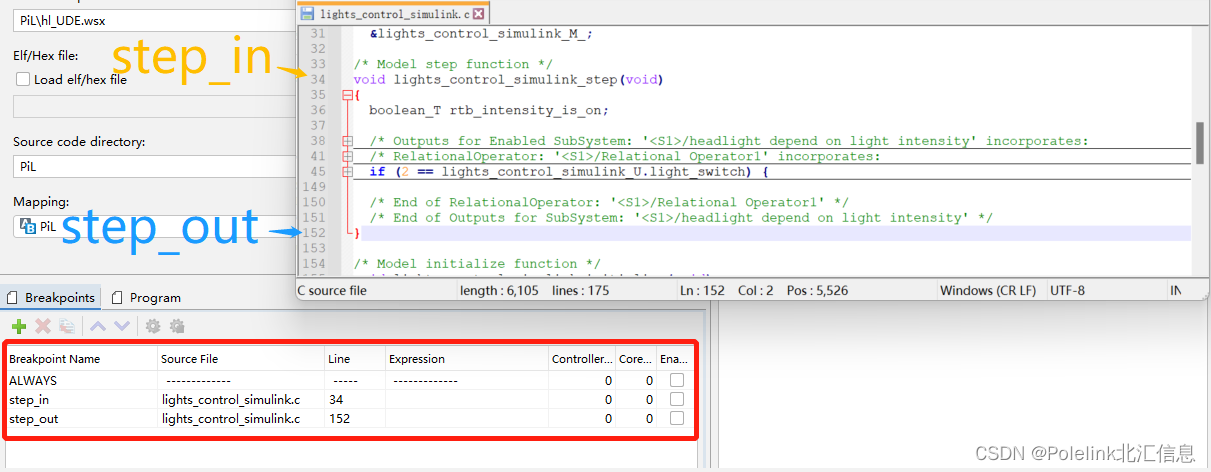Click the lights_control_simulink_step function name
This screenshot has height=472, width=1211.
(505, 79)
